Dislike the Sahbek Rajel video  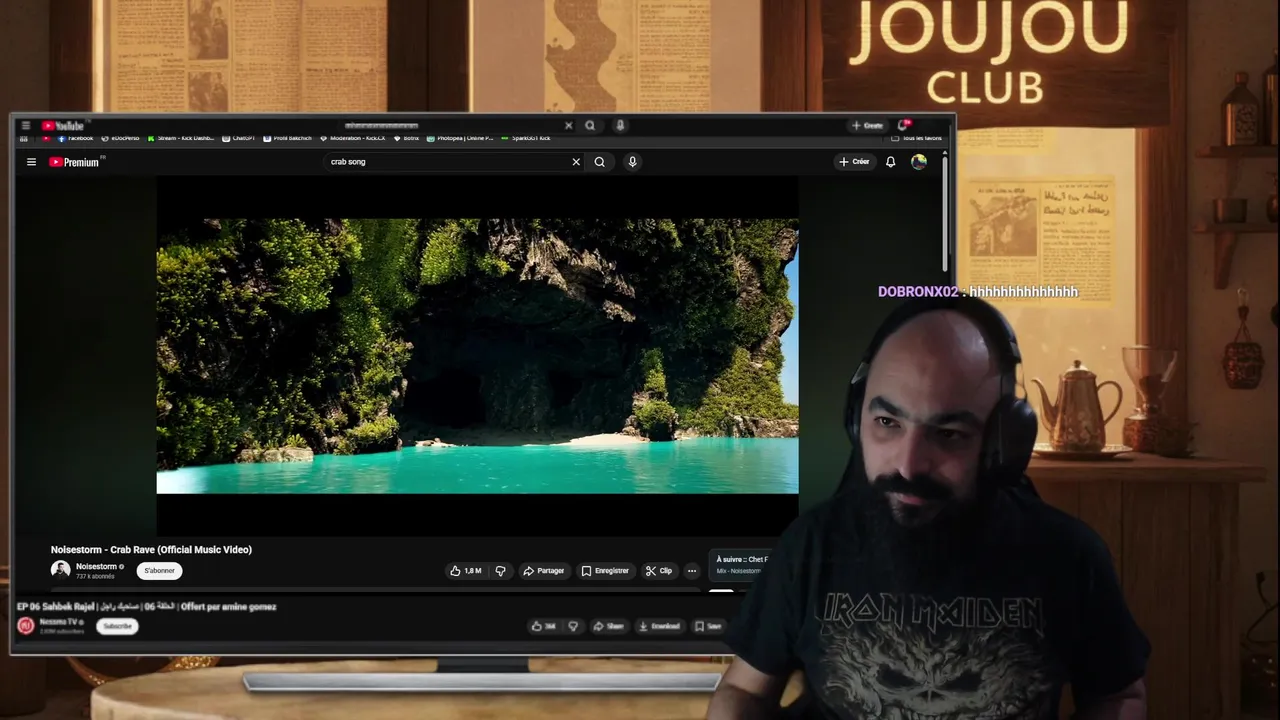573,626
